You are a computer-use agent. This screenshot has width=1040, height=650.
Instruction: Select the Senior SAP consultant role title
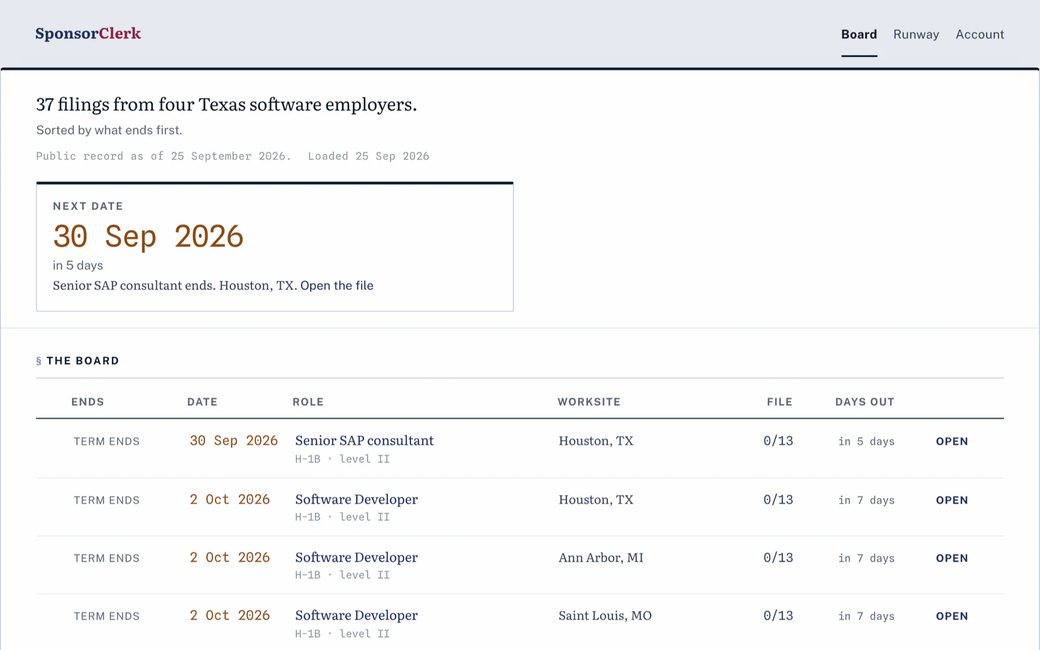point(364,441)
